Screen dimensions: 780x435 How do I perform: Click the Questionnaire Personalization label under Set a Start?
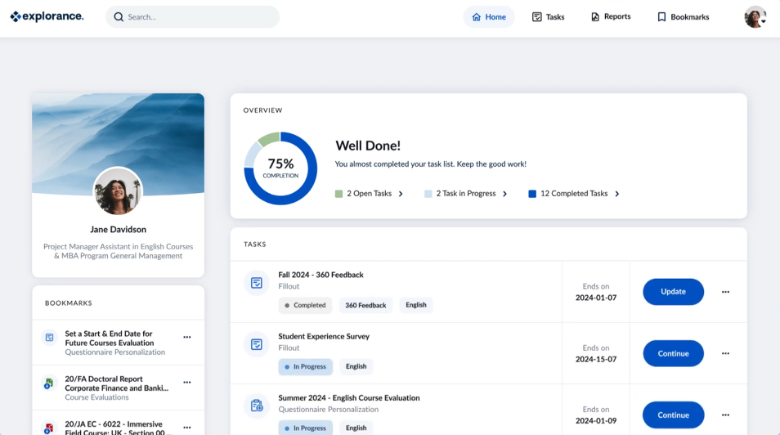(x=115, y=352)
